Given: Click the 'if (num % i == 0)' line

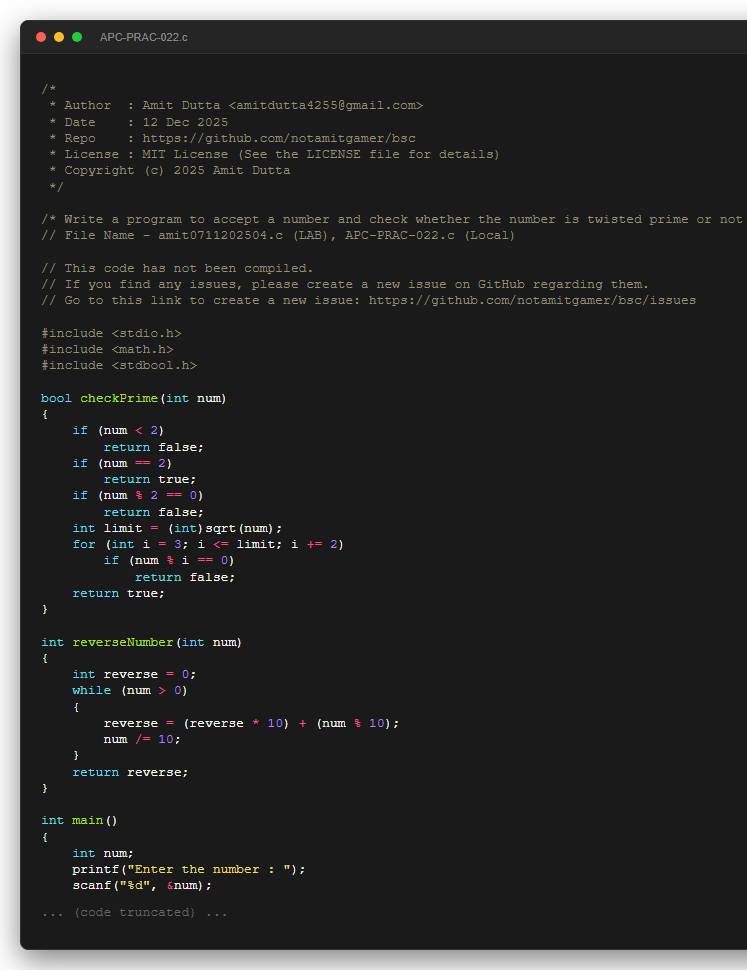Looking at the screenshot, I should point(169,560).
